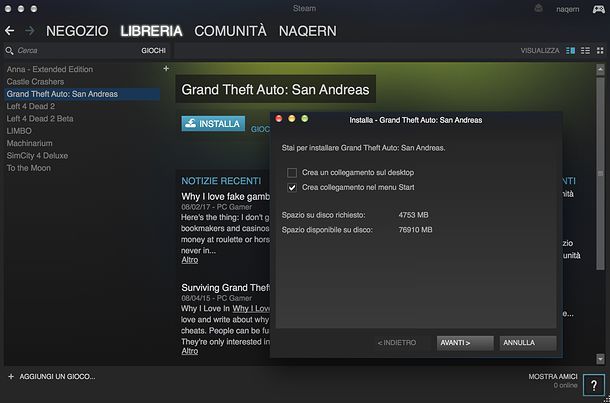Go forward with the right arrow
Image resolution: width=610 pixels, height=403 pixels.
tap(30, 31)
